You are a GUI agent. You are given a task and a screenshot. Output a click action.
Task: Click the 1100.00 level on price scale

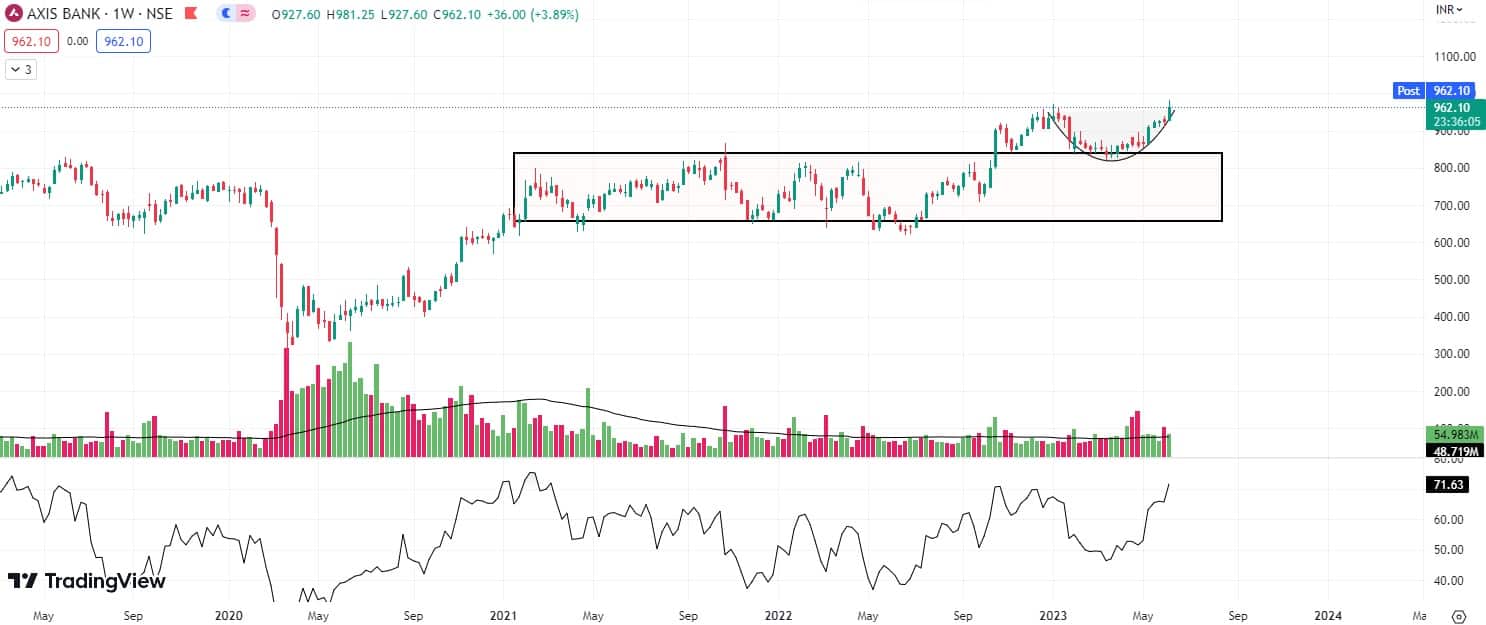[x=1457, y=57]
